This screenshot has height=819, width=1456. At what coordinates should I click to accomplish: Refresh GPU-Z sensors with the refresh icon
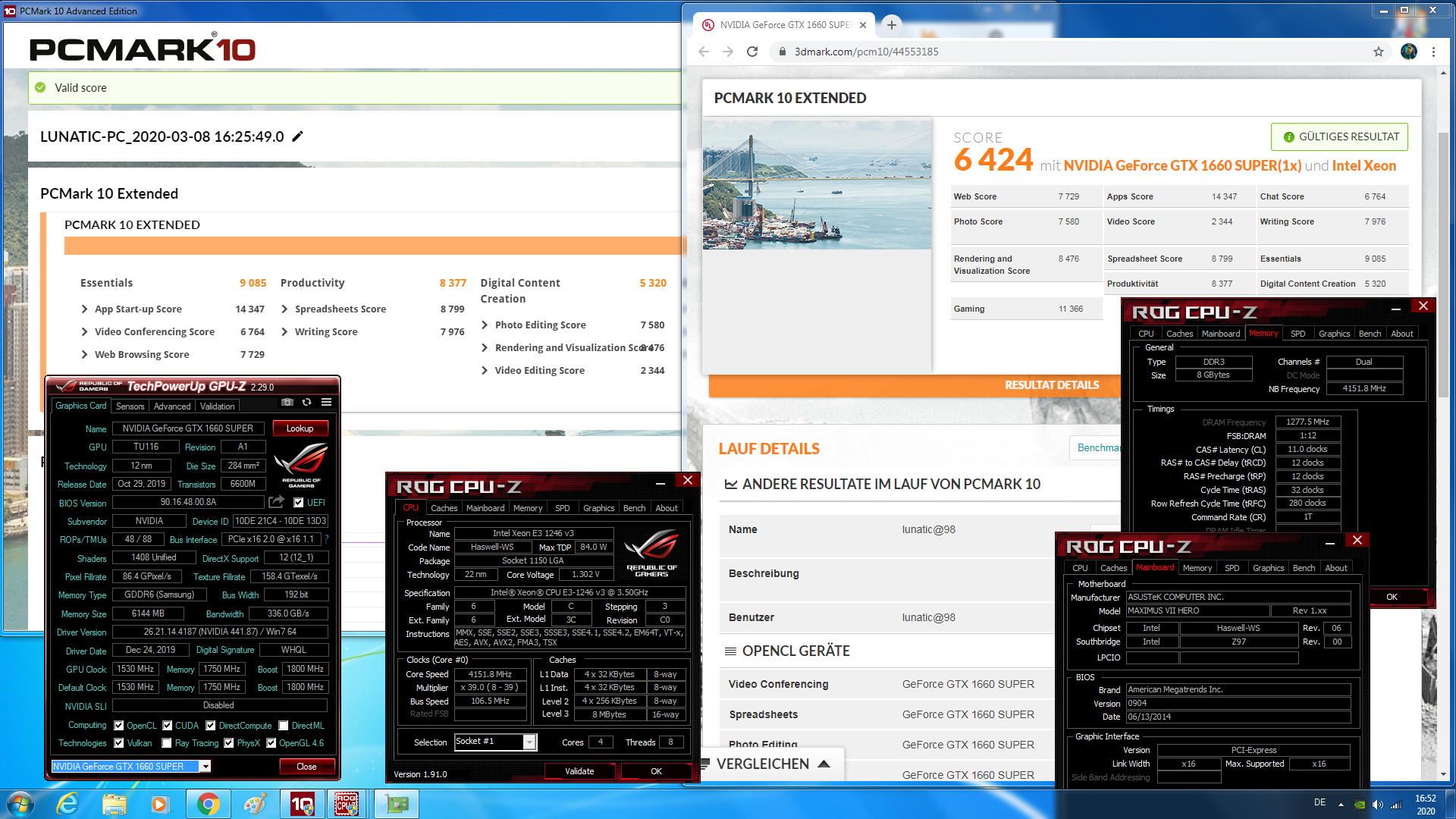coord(306,403)
